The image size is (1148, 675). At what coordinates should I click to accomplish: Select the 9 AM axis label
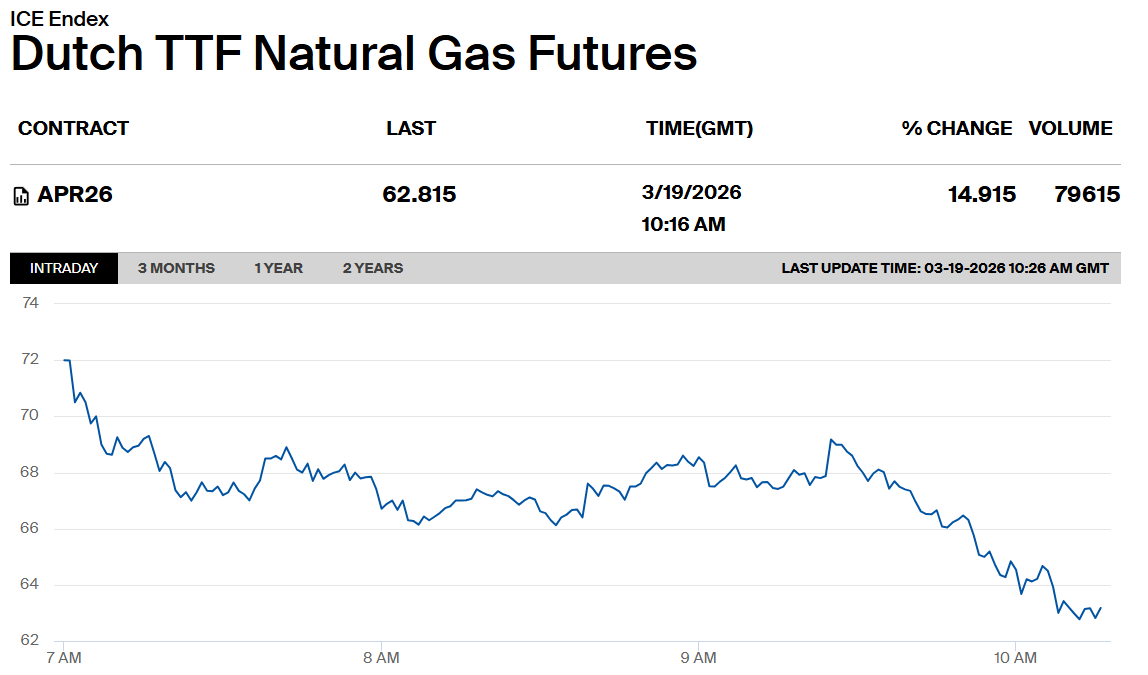point(697,658)
